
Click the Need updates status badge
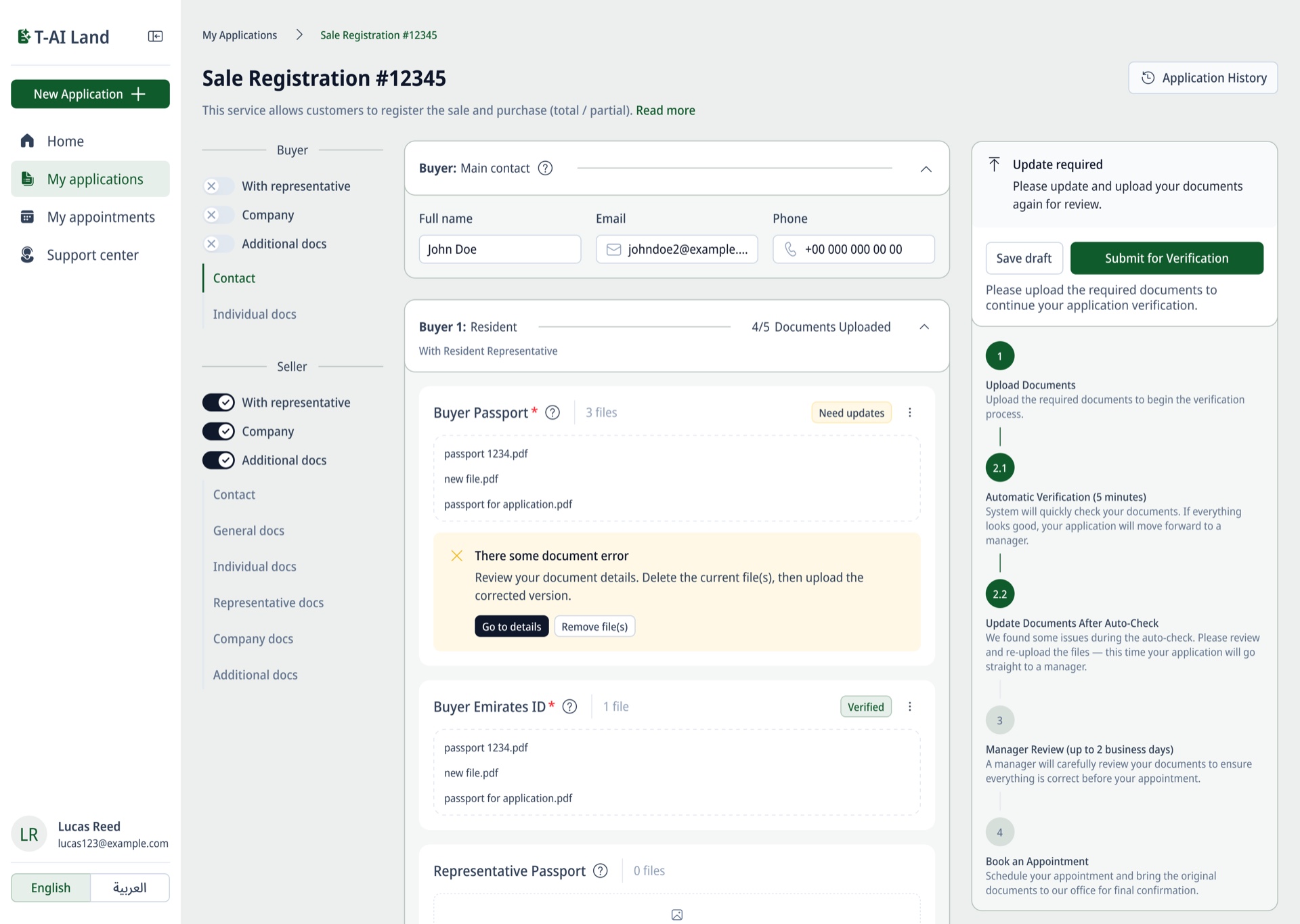click(x=851, y=413)
